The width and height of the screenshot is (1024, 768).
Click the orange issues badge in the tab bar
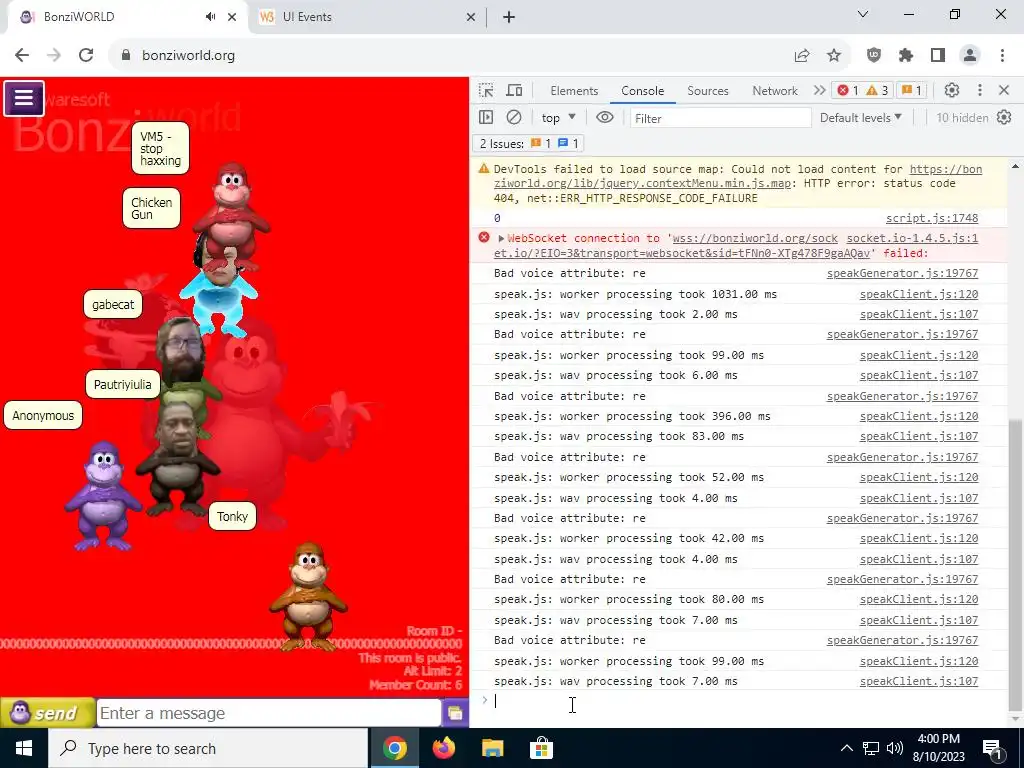(912, 90)
